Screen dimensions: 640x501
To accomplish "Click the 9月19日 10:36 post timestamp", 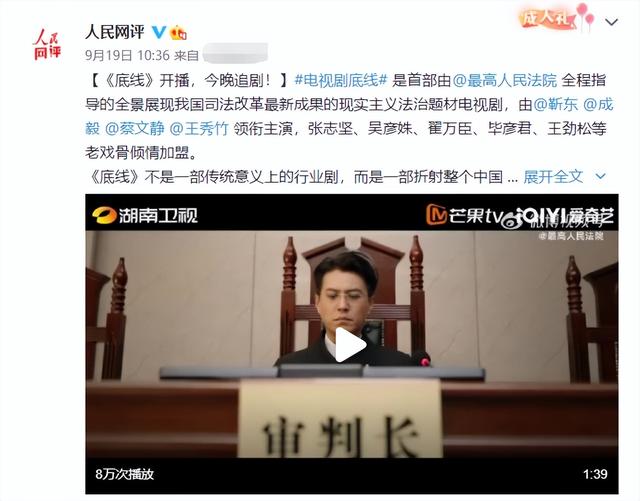I will pos(127,55).
